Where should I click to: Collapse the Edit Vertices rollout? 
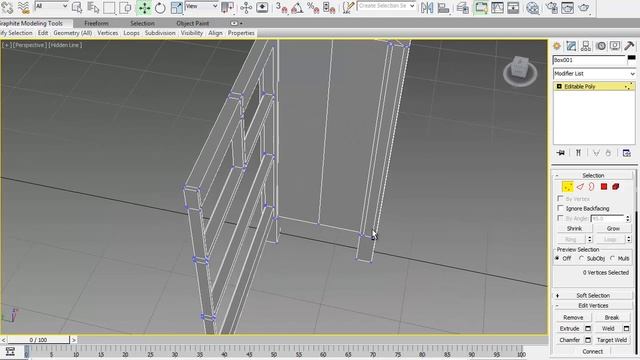pos(593,305)
